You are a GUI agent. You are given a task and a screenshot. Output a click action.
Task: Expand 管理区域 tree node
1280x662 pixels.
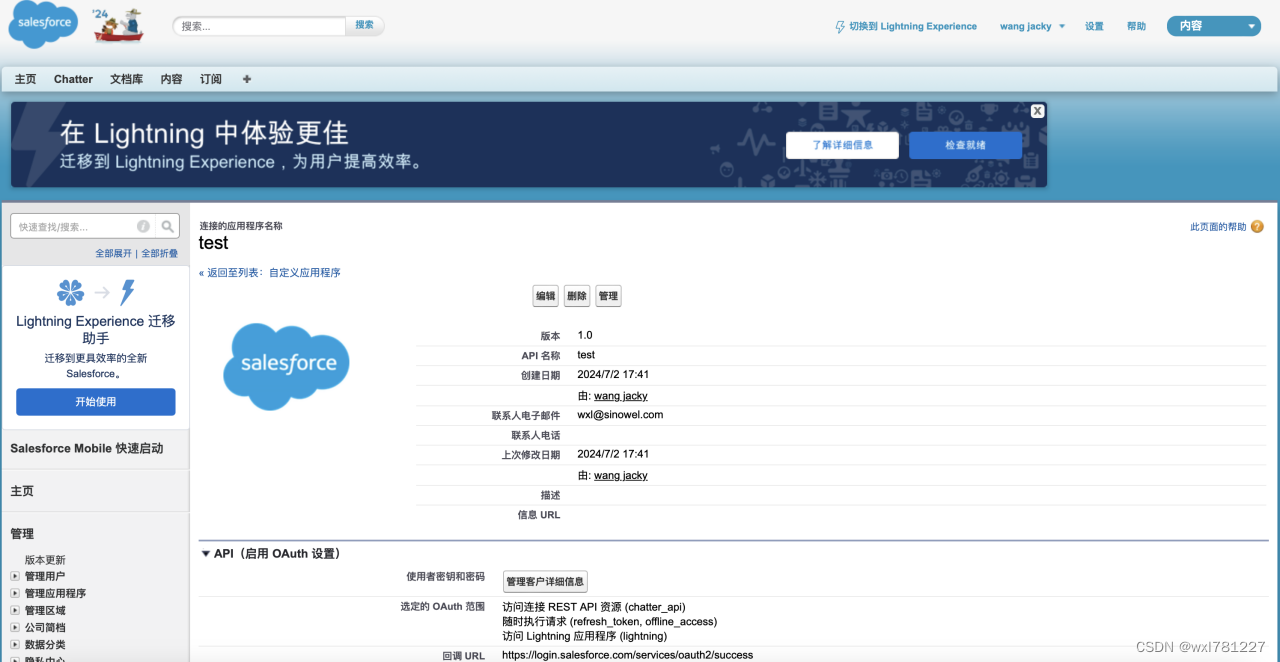[x=15, y=610]
